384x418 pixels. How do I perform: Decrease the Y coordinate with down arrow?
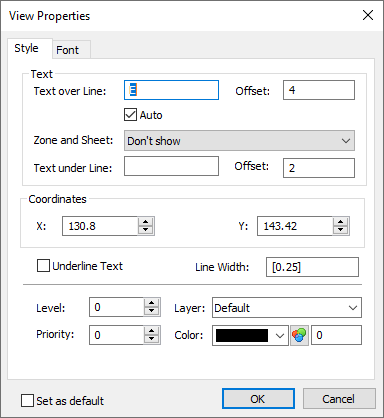coord(340,230)
